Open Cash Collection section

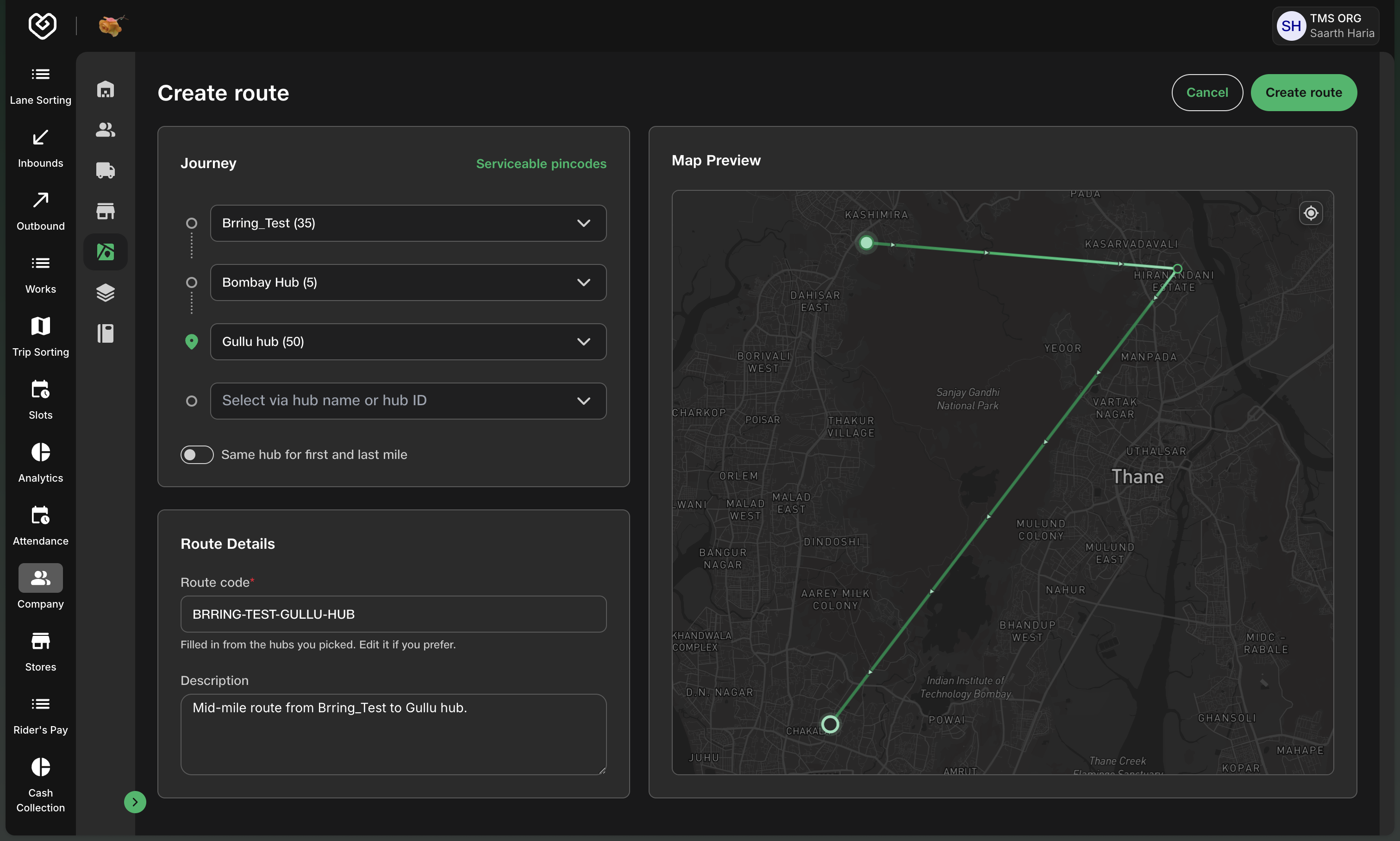point(40,785)
